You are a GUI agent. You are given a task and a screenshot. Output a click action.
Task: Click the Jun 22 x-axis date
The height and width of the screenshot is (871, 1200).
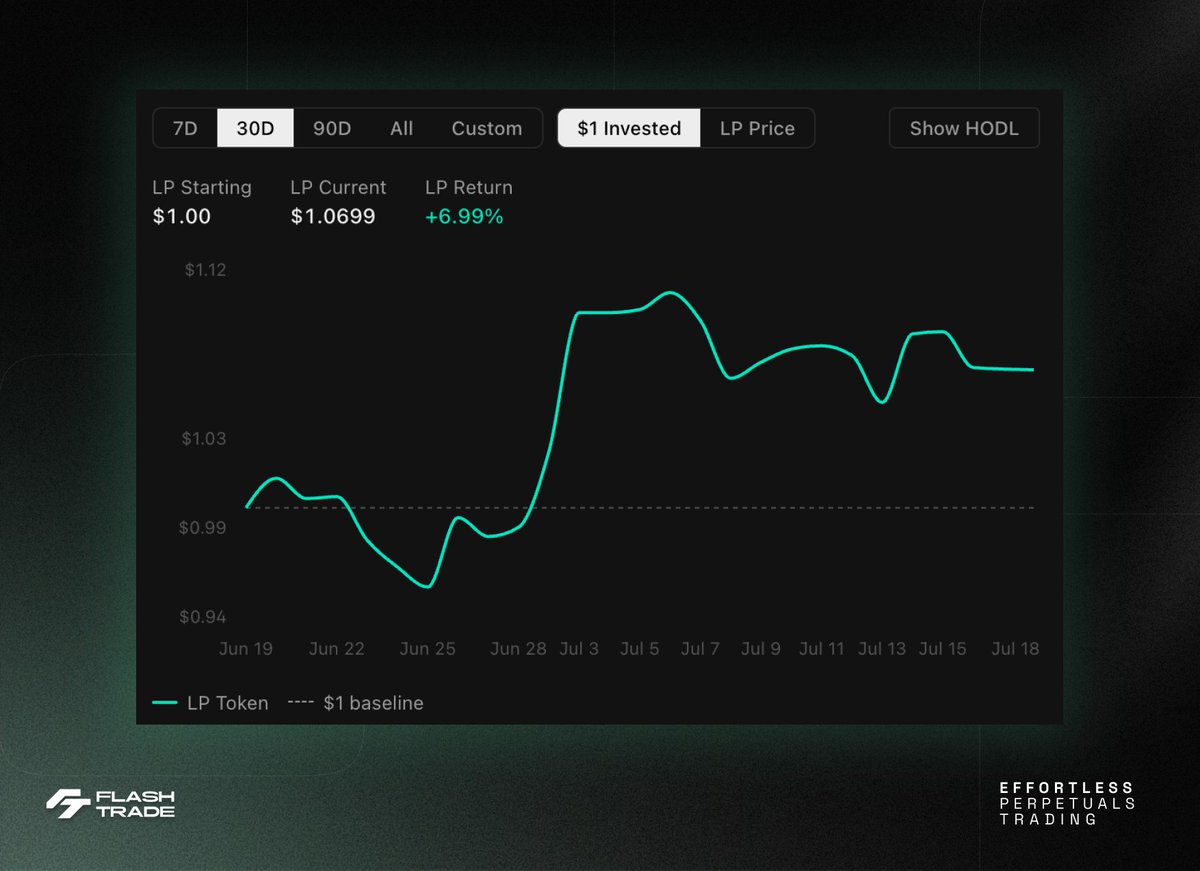pyautogui.click(x=337, y=648)
